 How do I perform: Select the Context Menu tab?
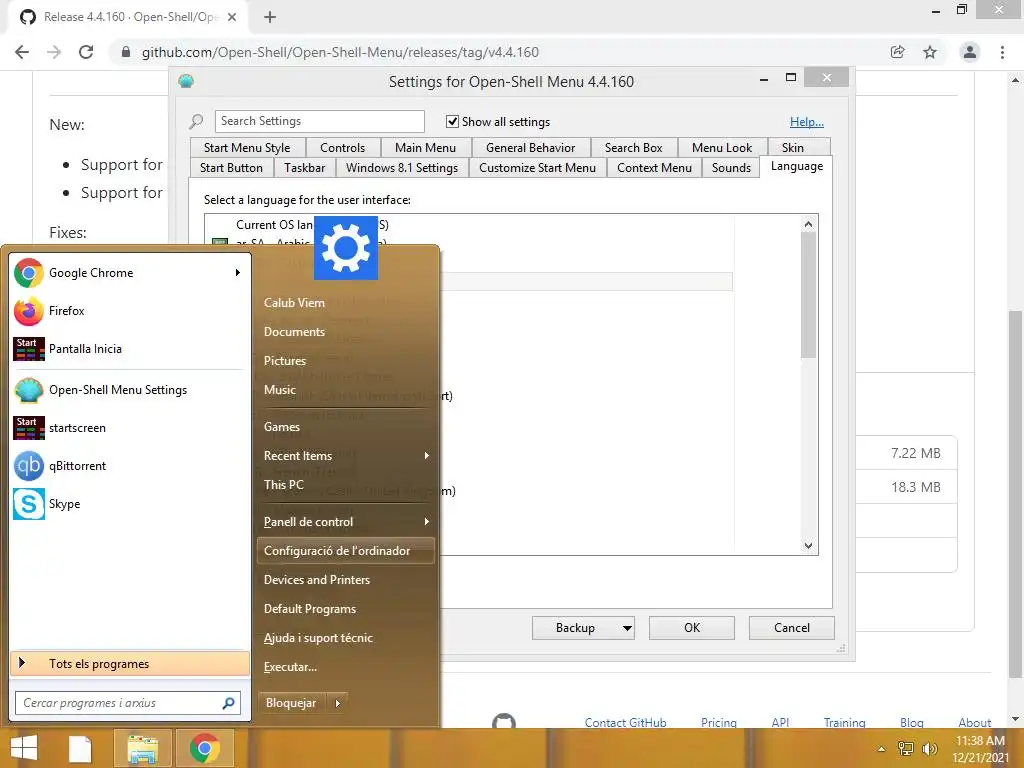tap(654, 168)
